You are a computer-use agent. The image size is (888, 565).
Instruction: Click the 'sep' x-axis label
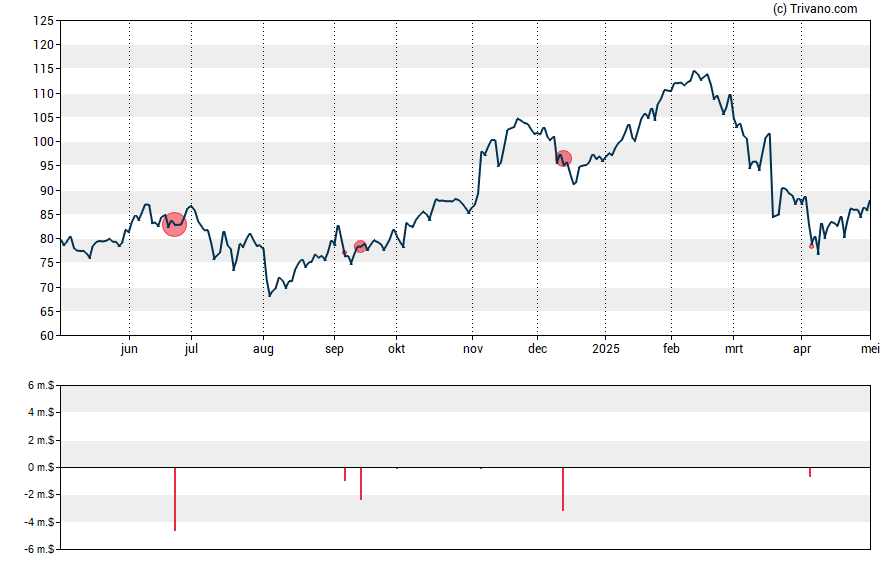[x=334, y=349]
